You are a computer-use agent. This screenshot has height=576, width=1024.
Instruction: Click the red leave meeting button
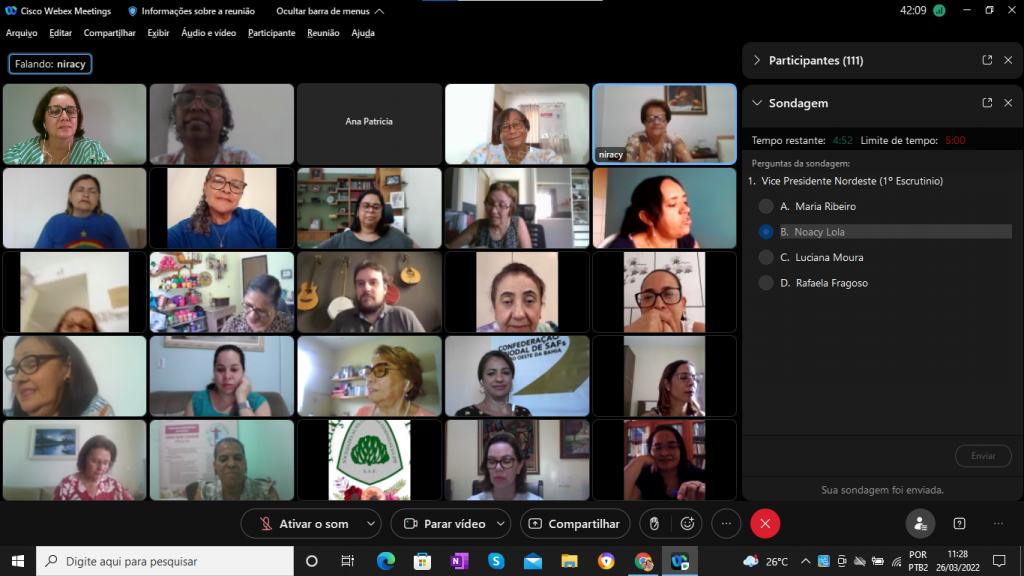click(x=765, y=523)
